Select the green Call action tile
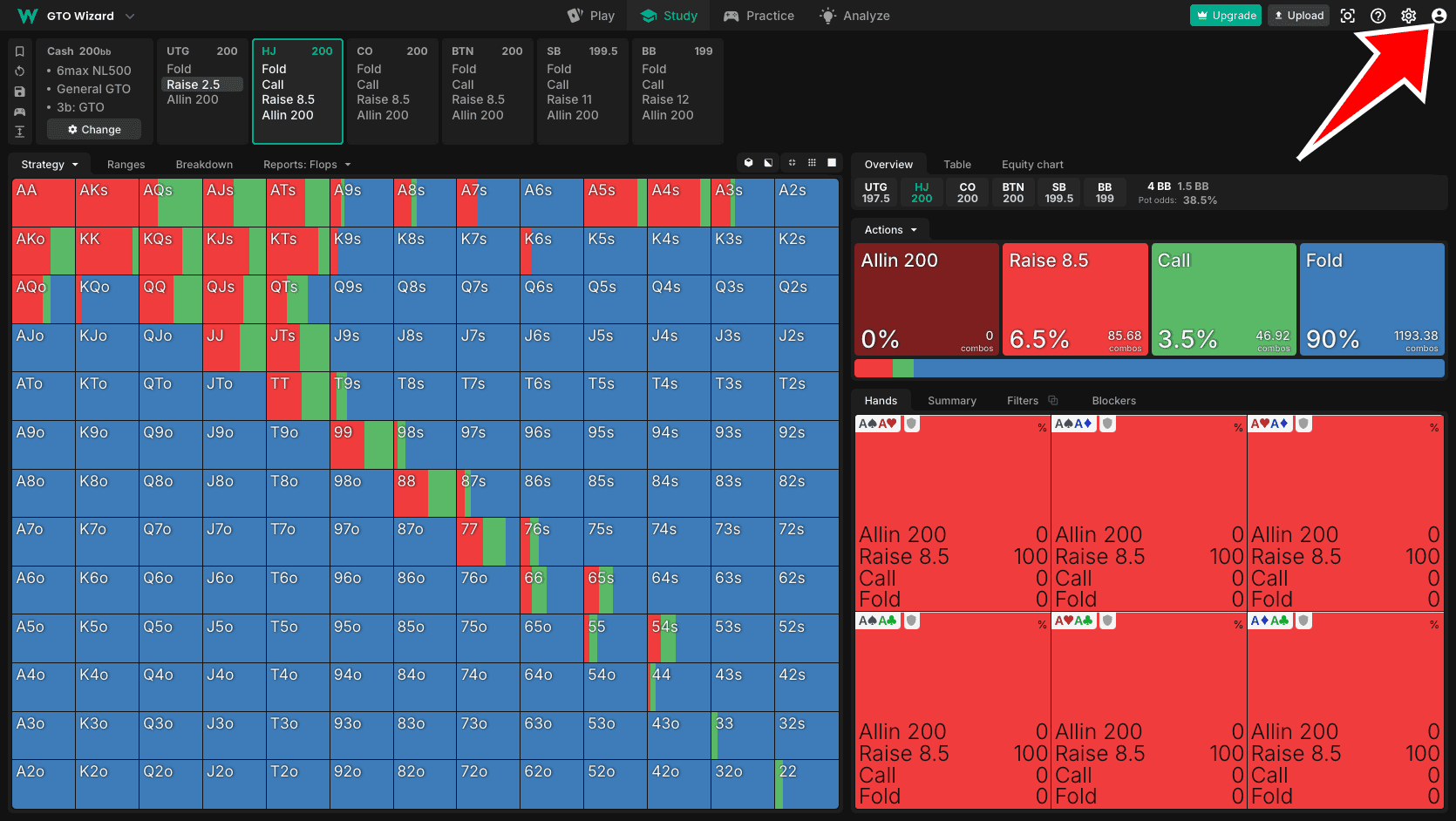Viewport: 1456px width, 821px height. (1223, 299)
